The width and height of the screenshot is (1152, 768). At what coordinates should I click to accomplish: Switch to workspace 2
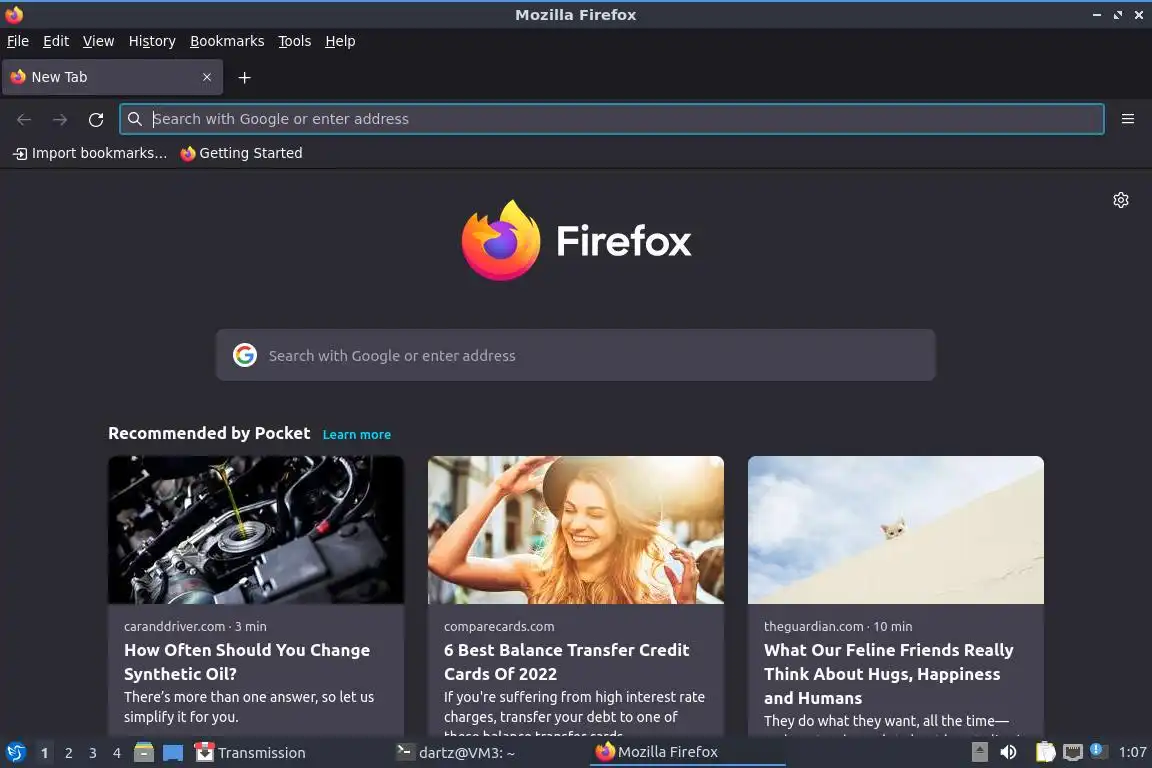pyautogui.click(x=69, y=753)
